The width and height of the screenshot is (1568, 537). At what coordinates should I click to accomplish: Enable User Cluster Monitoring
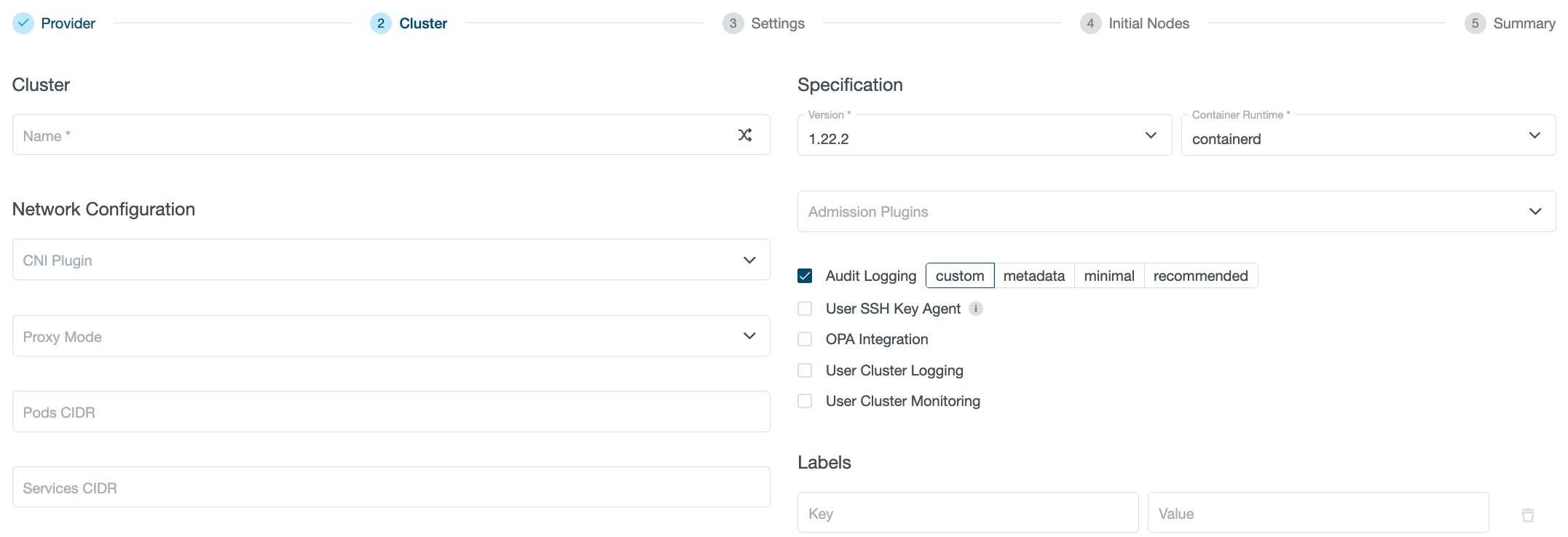(x=805, y=401)
